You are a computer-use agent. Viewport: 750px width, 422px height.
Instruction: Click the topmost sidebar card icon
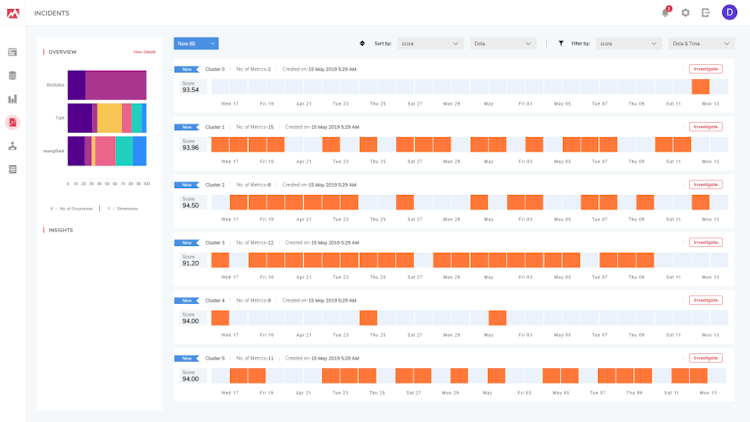13,51
